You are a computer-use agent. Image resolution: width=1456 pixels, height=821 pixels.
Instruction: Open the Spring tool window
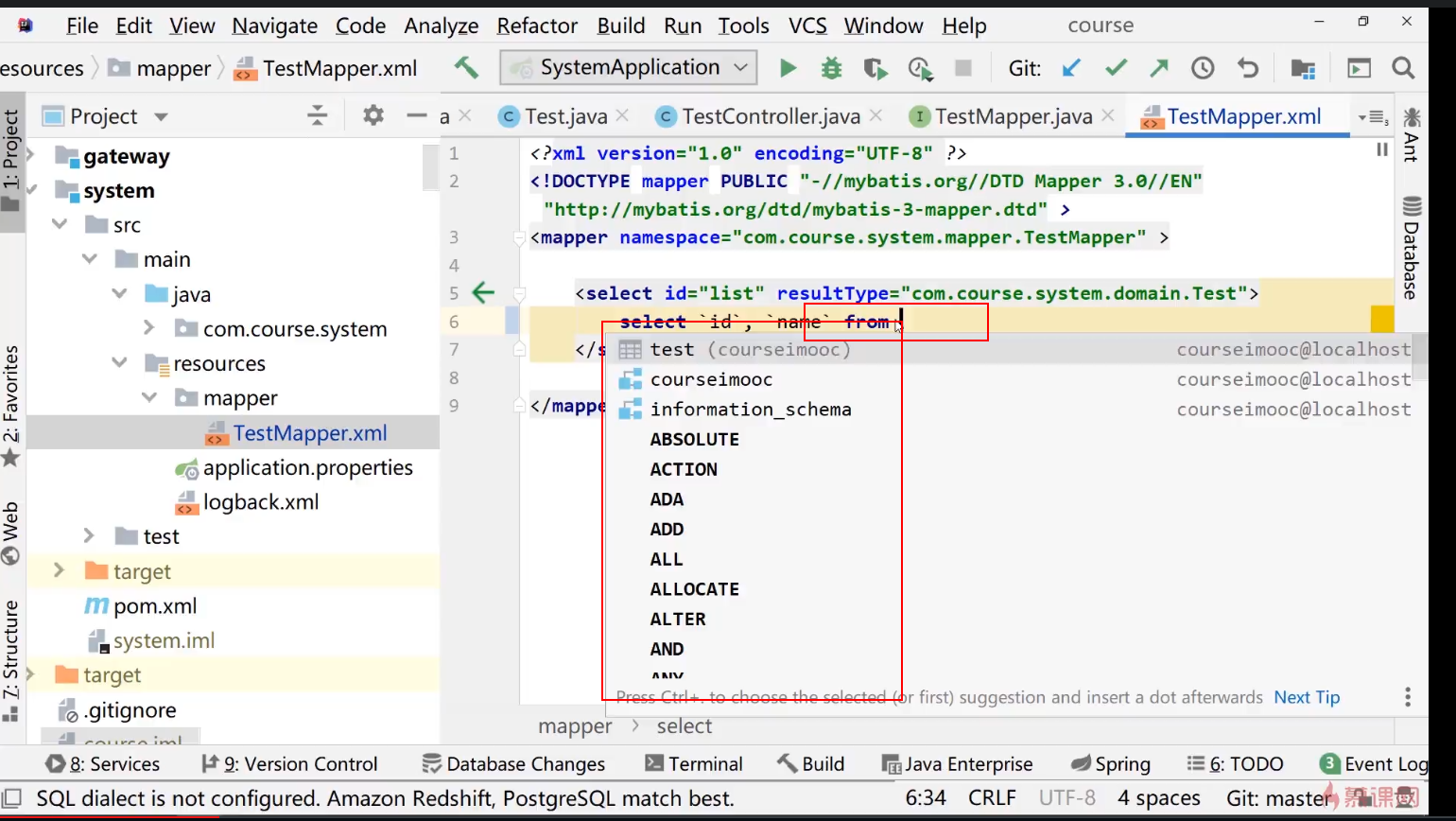(1110, 764)
